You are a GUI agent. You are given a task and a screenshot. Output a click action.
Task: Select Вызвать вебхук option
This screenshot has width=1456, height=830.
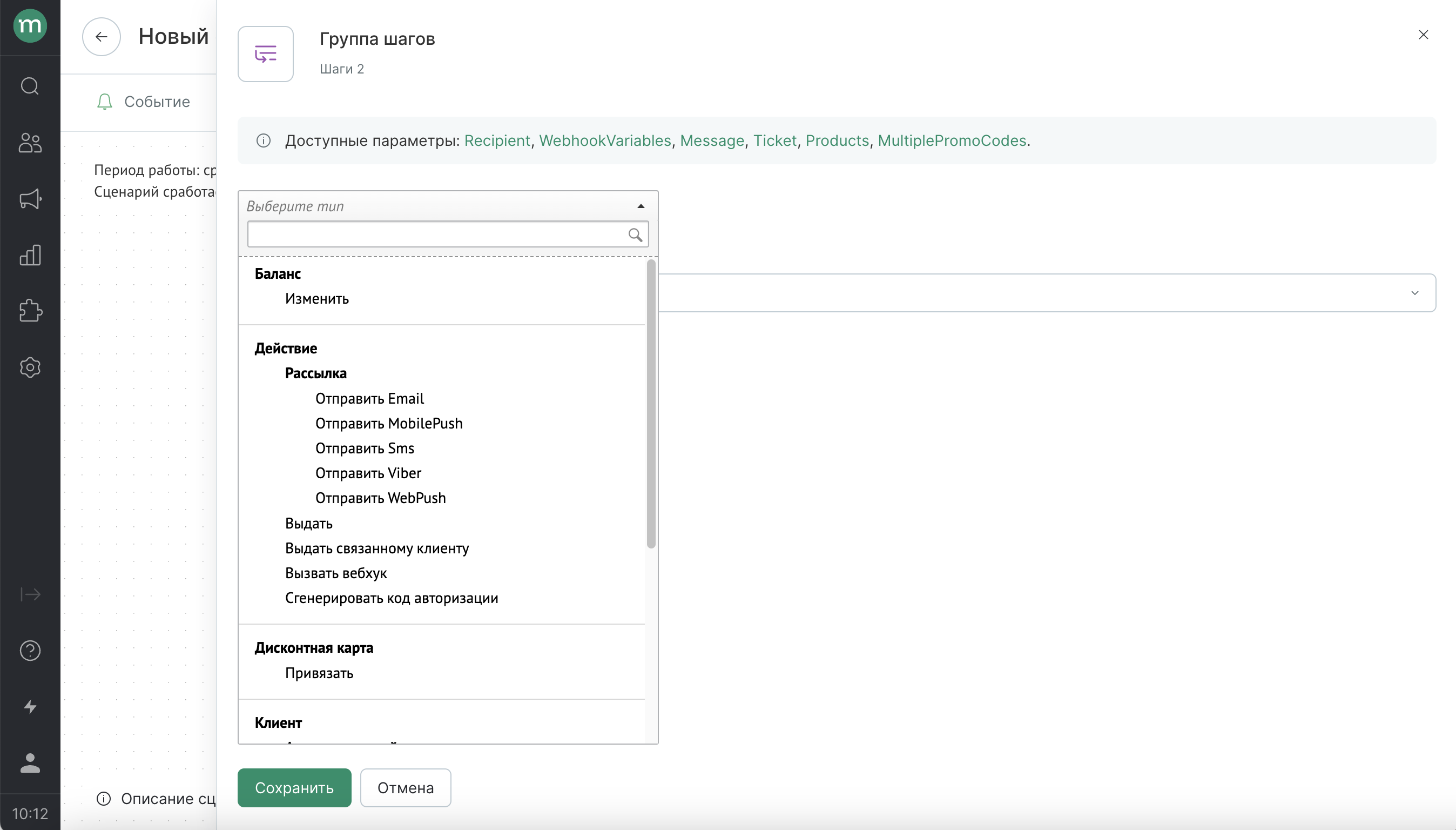point(336,573)
